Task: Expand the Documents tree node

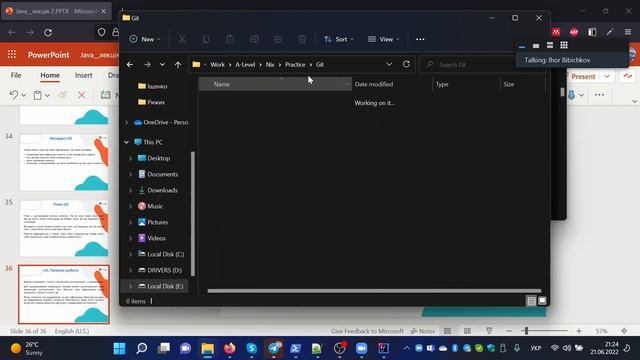Action: (131, 174)
